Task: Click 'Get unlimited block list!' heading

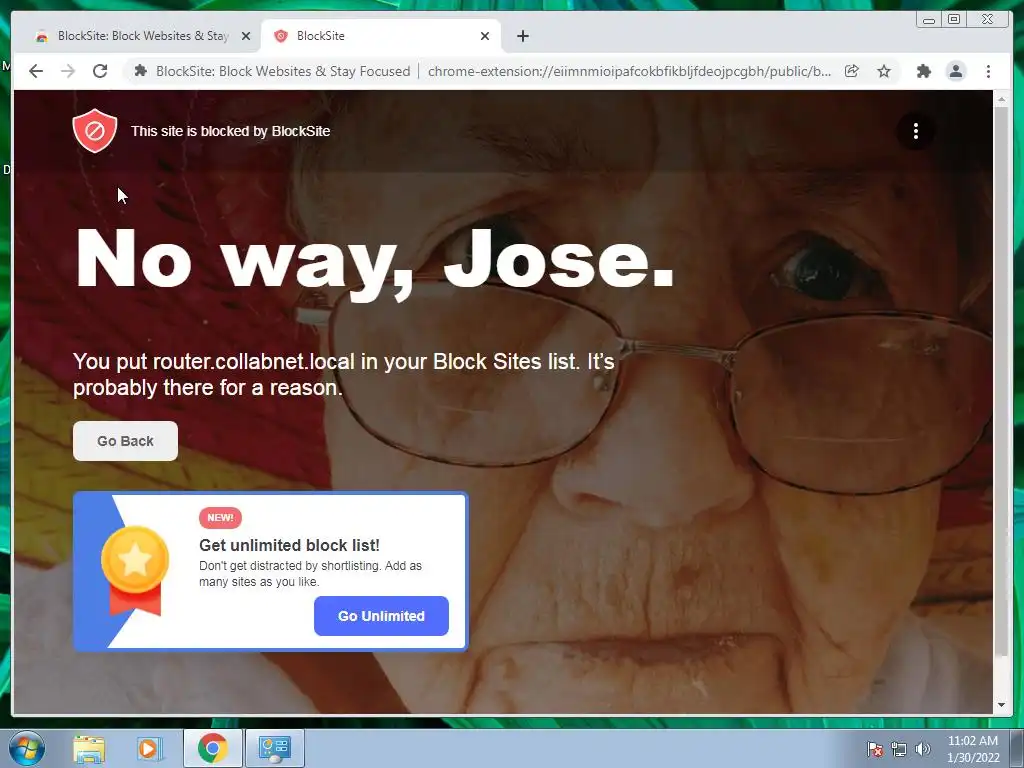Action: pos(289,545)
